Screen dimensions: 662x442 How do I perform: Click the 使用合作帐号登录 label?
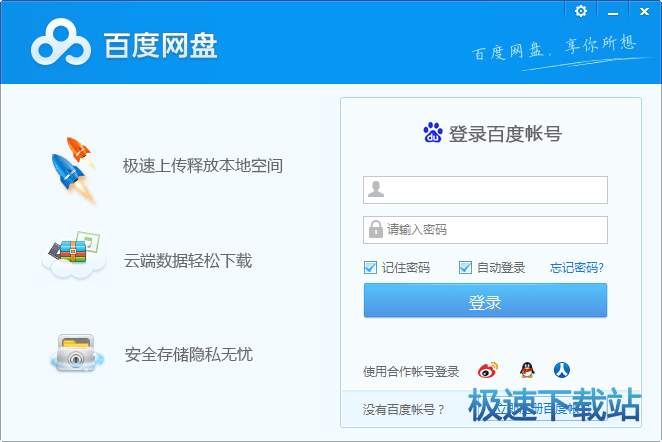(411, 371)
